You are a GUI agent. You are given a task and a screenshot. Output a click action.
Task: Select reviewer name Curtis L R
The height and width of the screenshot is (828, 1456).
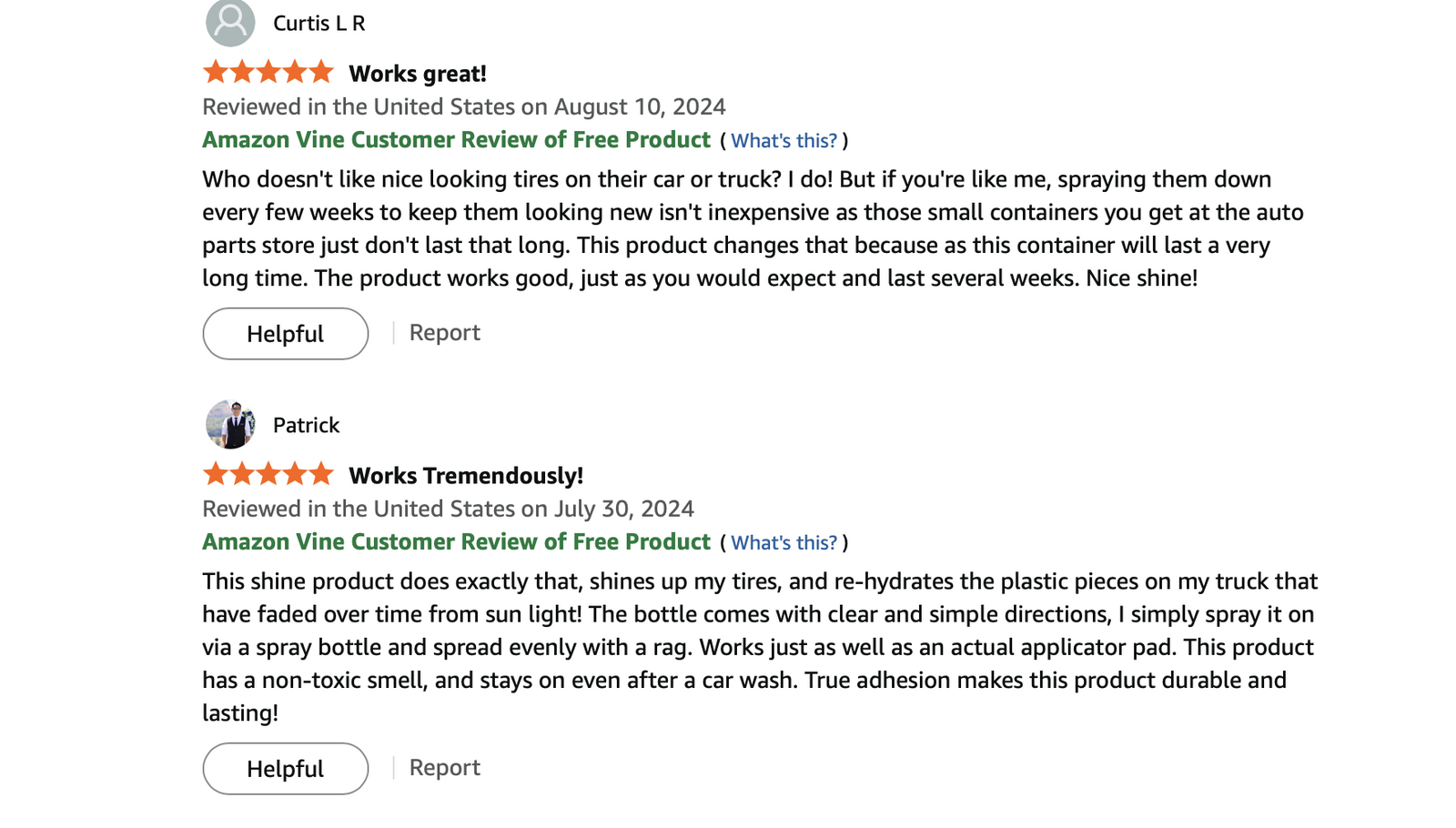point(317,24)
